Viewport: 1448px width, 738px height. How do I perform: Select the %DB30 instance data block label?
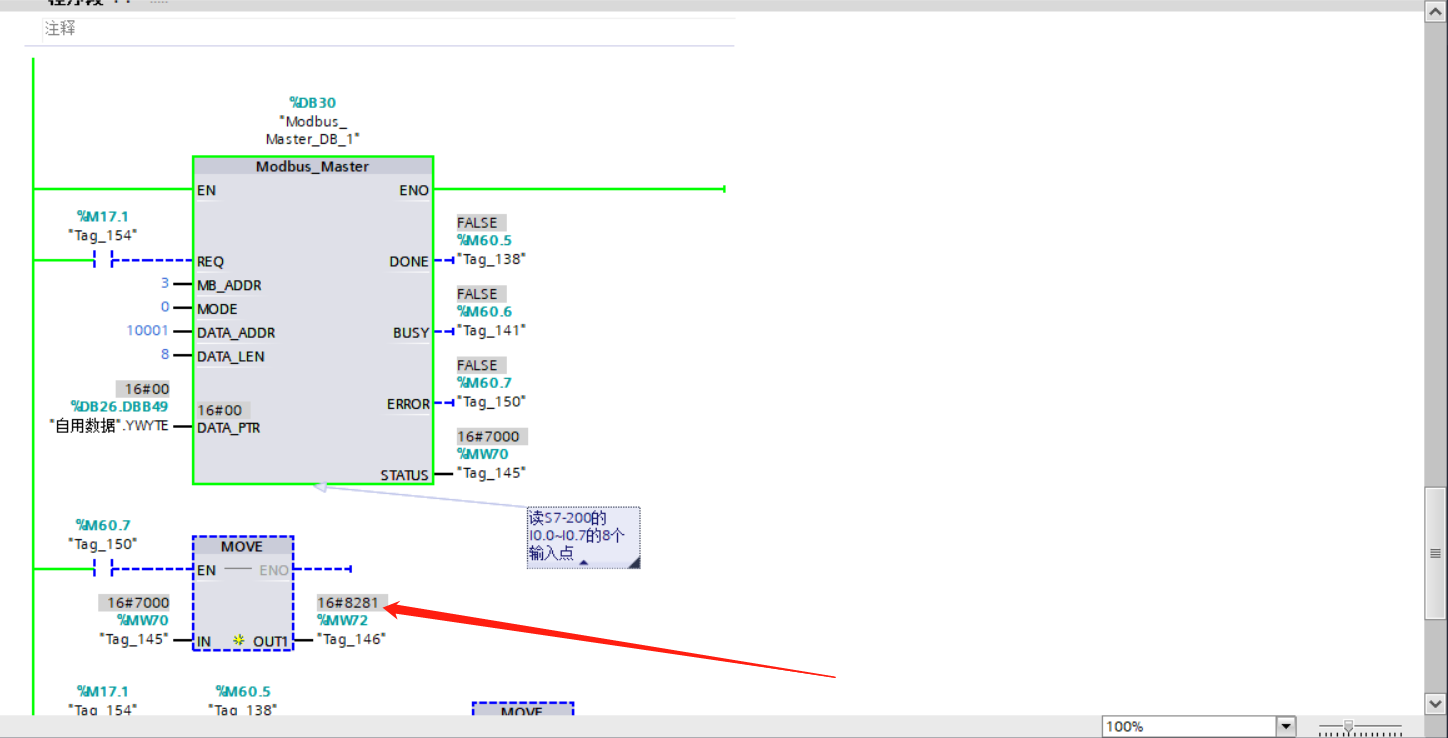point(312,102)
